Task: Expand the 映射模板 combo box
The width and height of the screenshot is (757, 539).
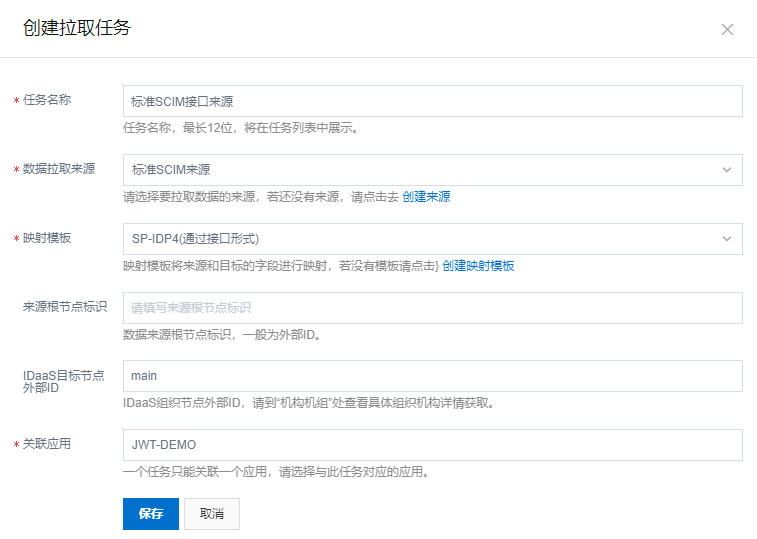Action: pyautogui.click(x=420, y=239)
